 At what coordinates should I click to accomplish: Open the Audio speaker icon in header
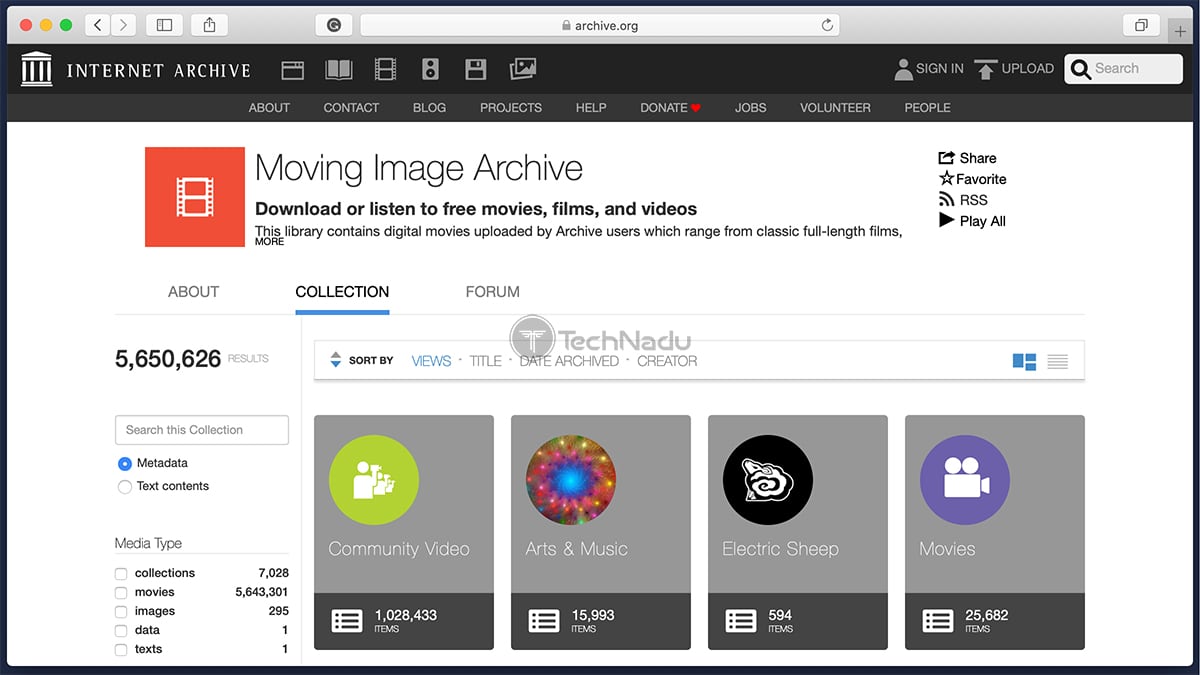pyautogui.click(x=430, y=69)
